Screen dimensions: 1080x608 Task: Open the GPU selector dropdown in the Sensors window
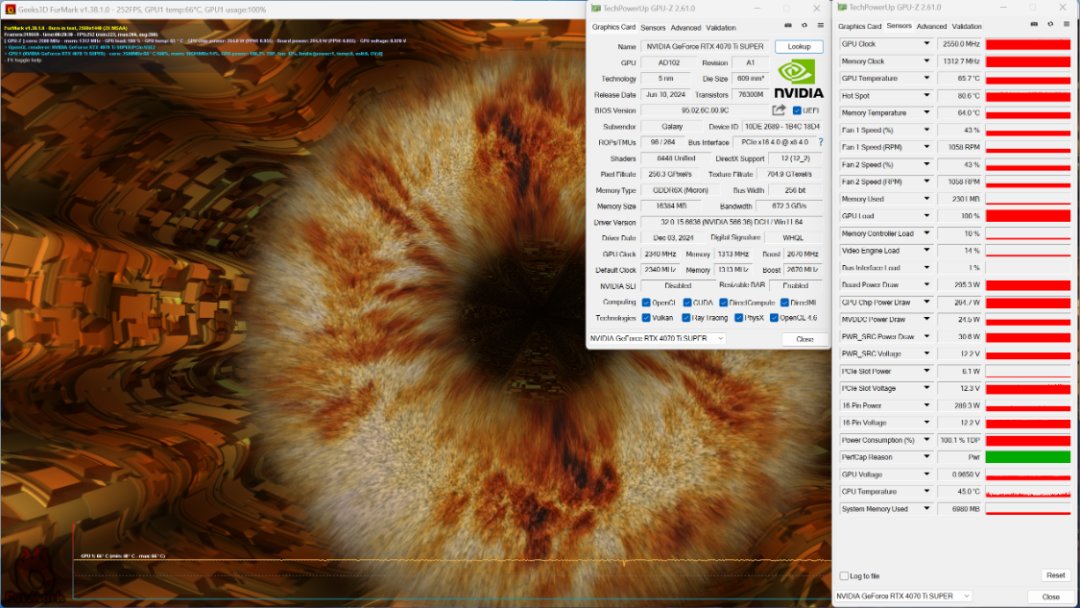902,596
